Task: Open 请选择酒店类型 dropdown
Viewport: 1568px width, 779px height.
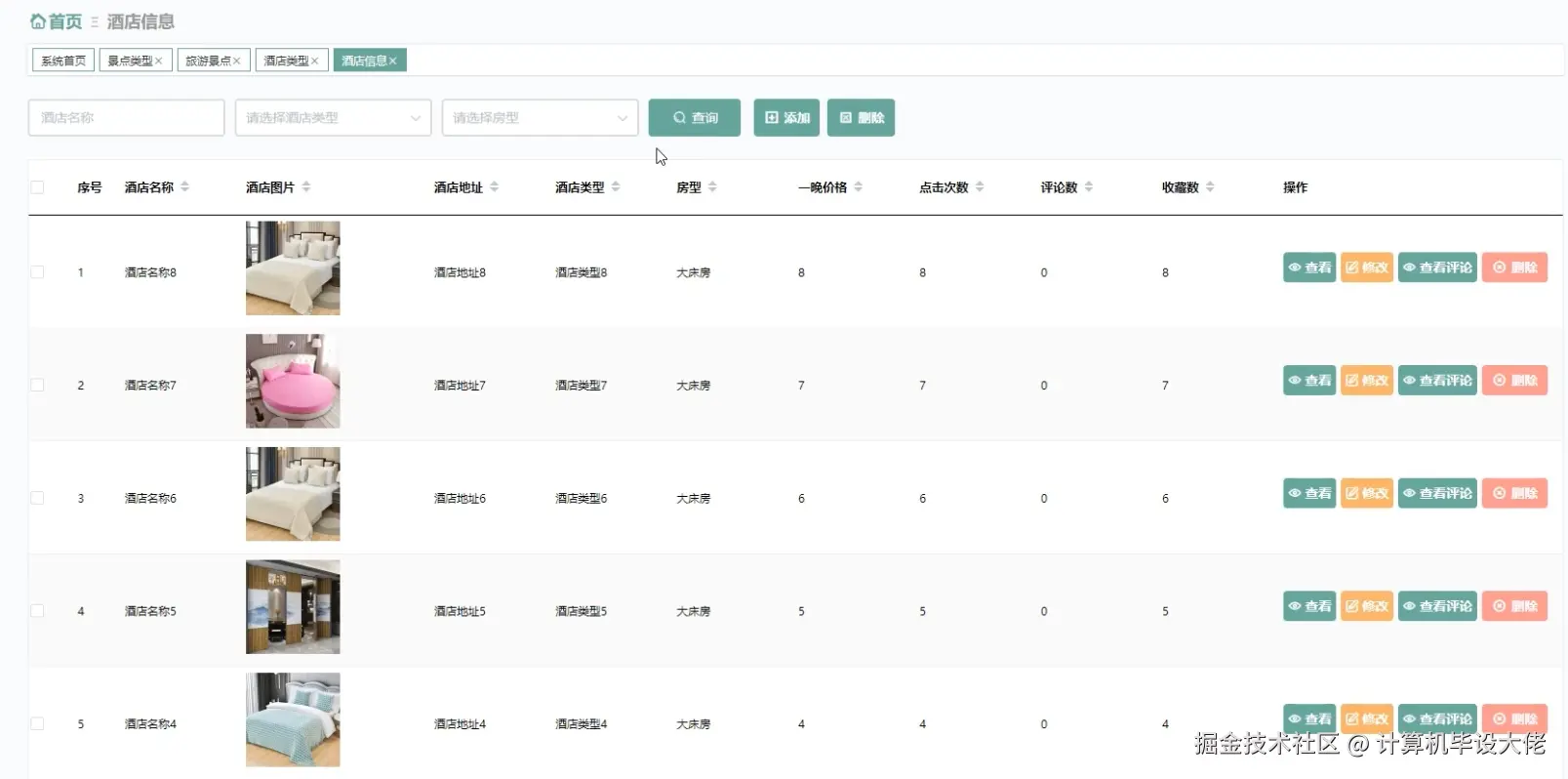Action: (x=334, y=117)
